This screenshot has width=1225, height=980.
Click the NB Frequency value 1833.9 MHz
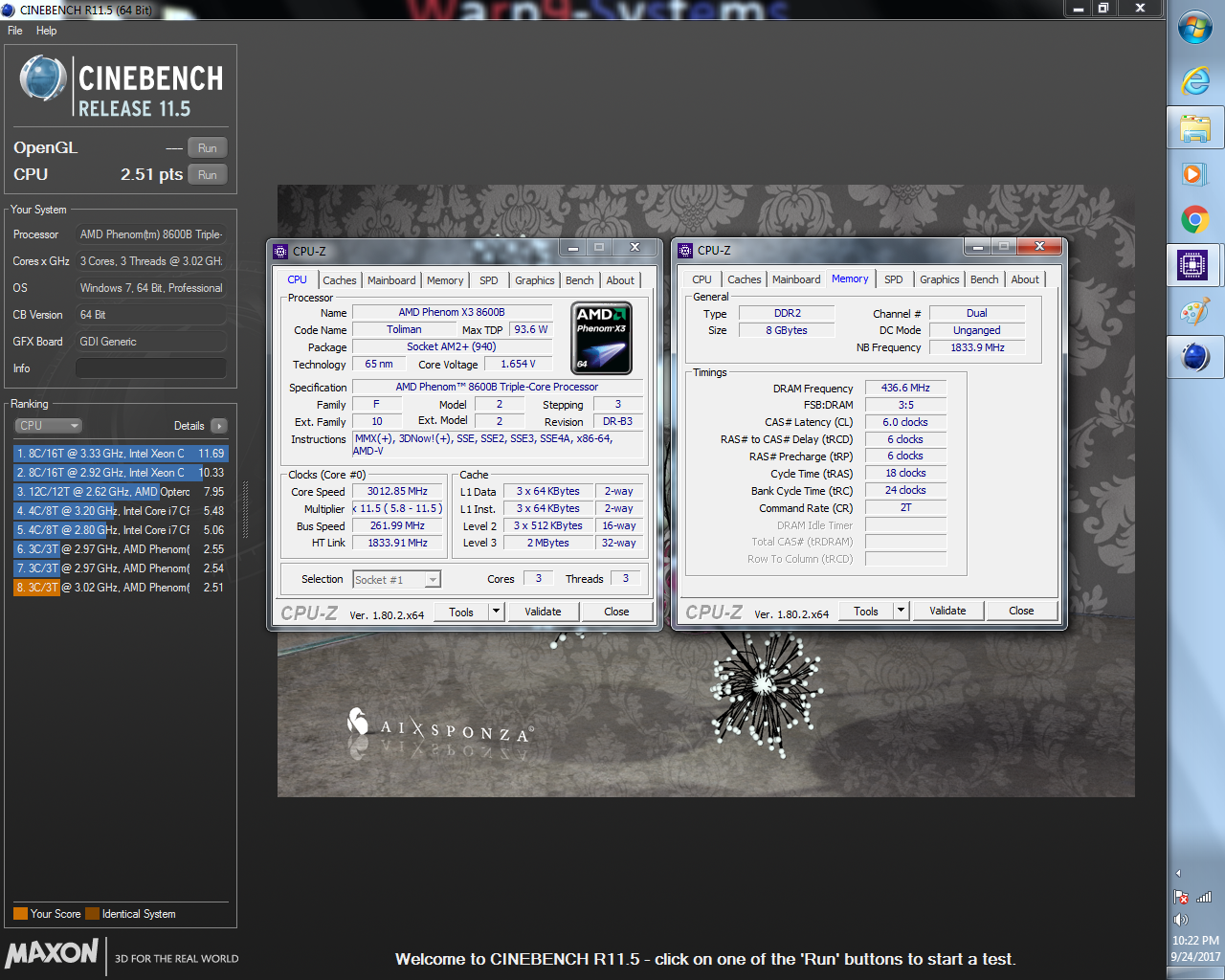[977, 347]
